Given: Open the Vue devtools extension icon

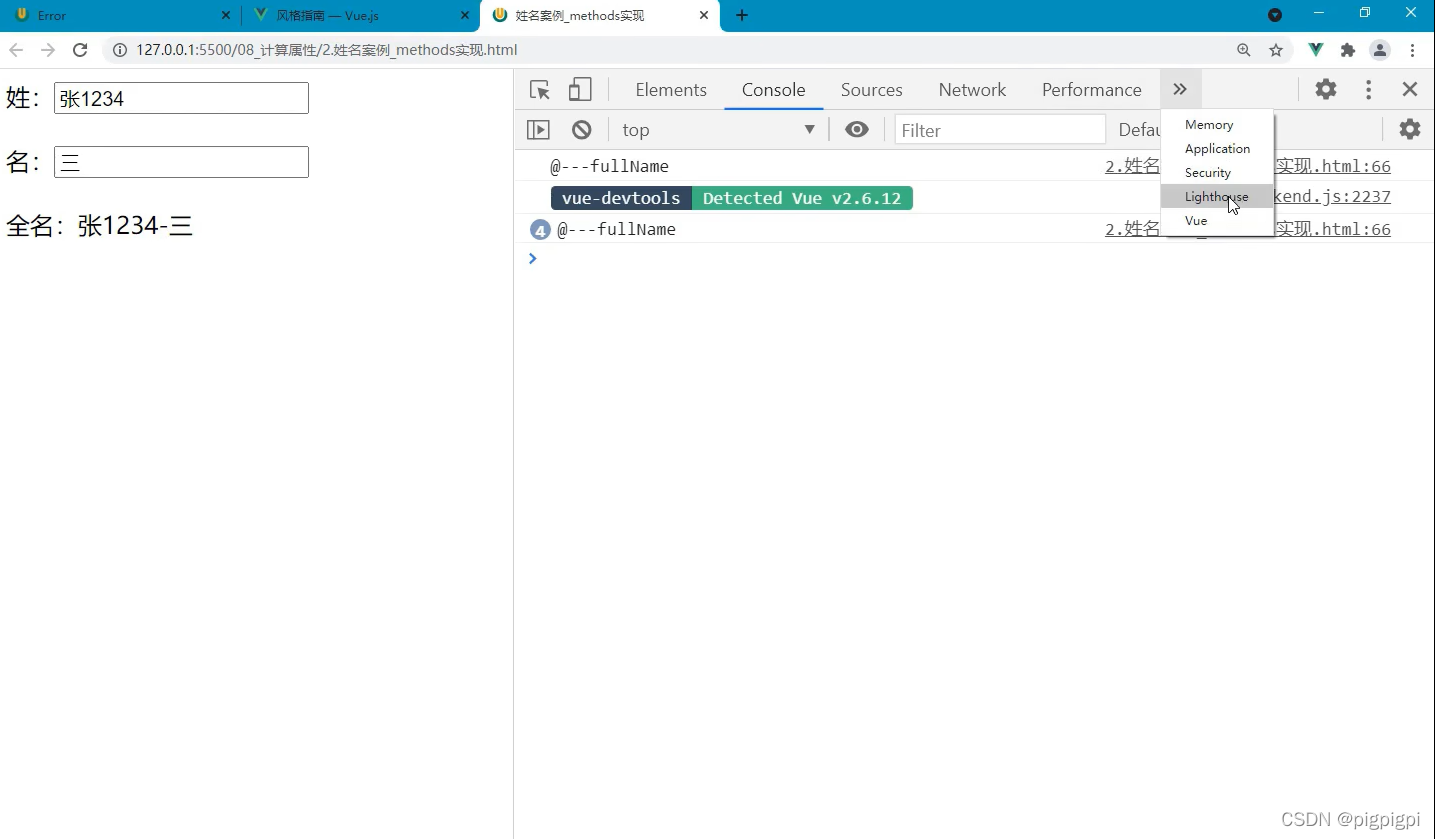Looking at the screenshot, I should pyautogui.click(x=1316, y=50).
